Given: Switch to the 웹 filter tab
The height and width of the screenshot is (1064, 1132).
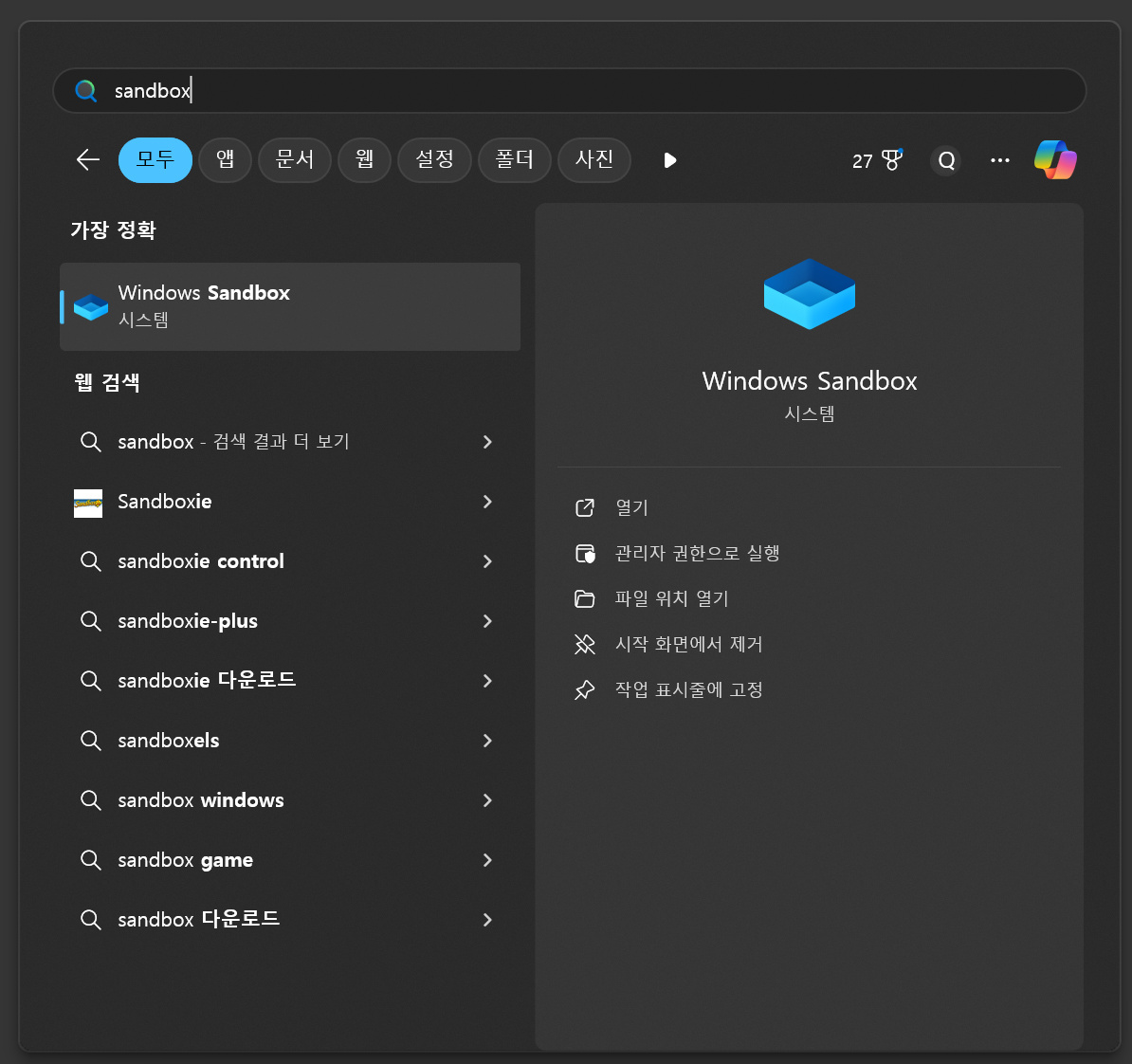Looking at the screenshot, I should point(365,159).
